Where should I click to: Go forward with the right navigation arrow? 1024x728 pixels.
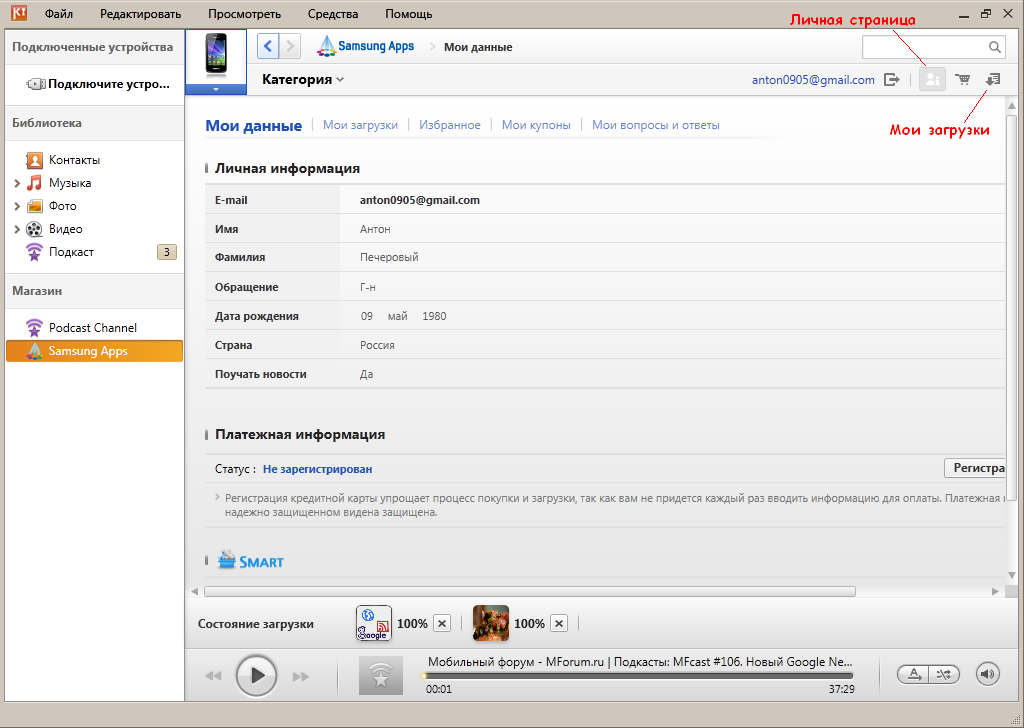point(291,46)
